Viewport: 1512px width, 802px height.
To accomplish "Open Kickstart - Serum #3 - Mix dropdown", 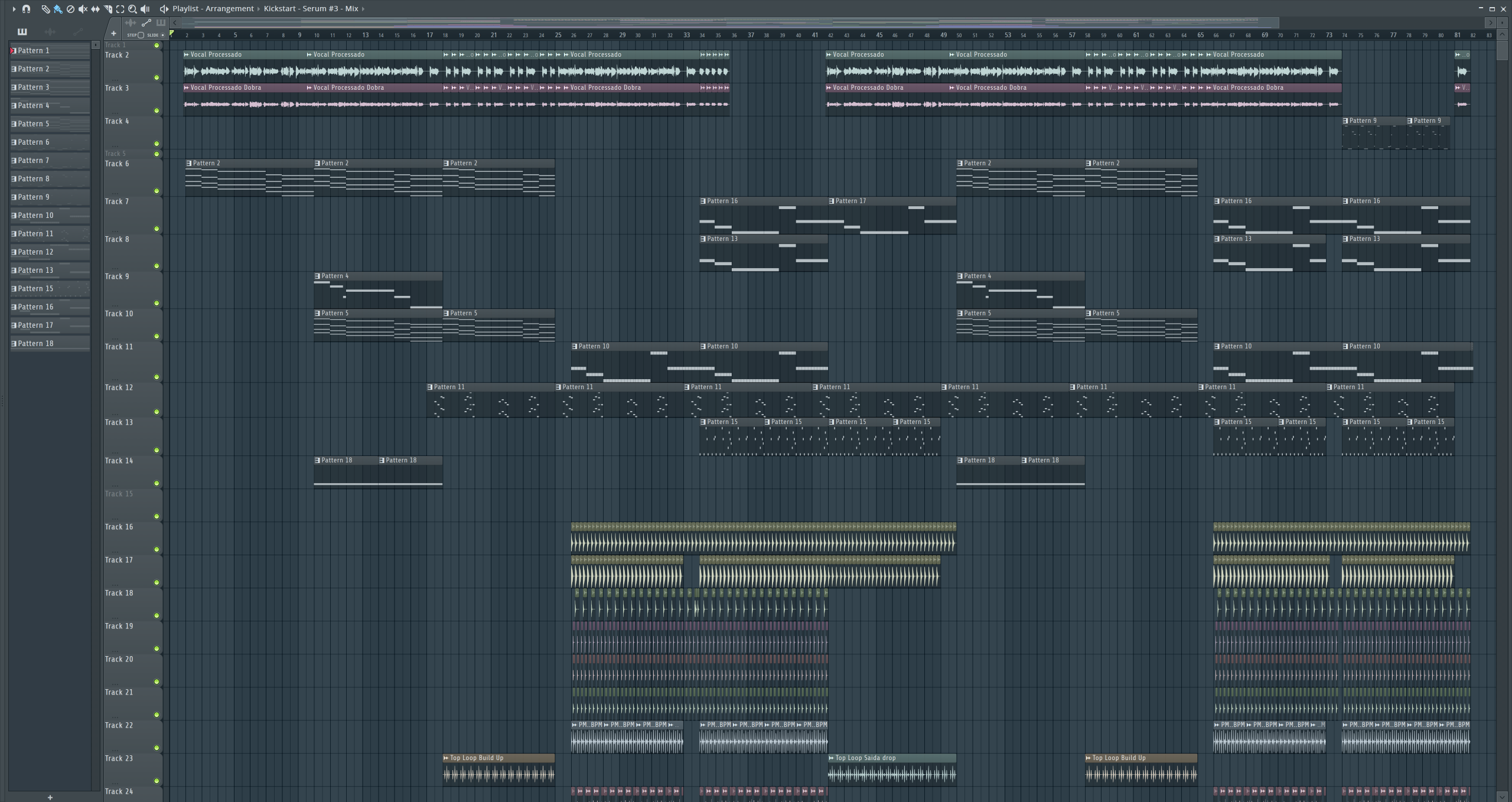I will coord(311,9).
